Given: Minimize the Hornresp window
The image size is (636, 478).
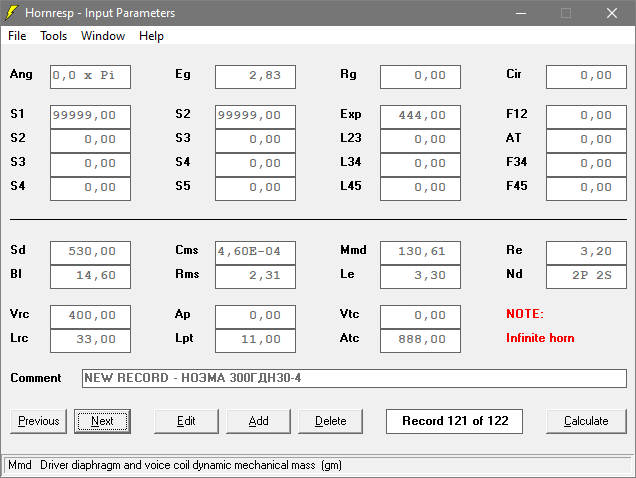Looking at the screenshot, I should coord(519,13).
